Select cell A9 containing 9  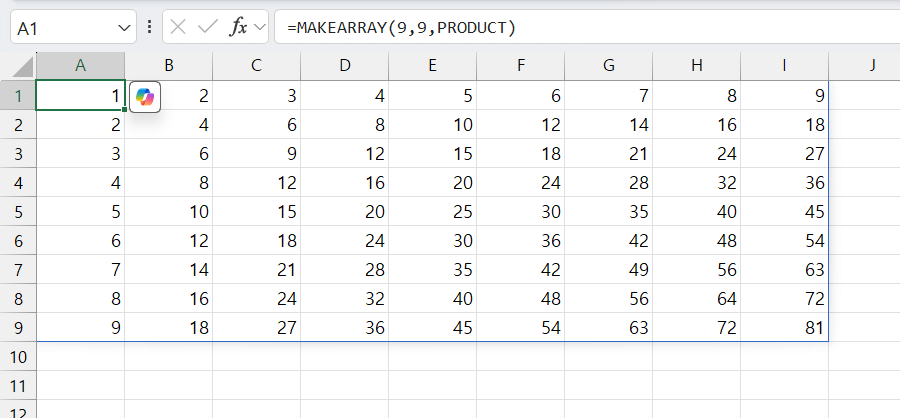[80, 327]
